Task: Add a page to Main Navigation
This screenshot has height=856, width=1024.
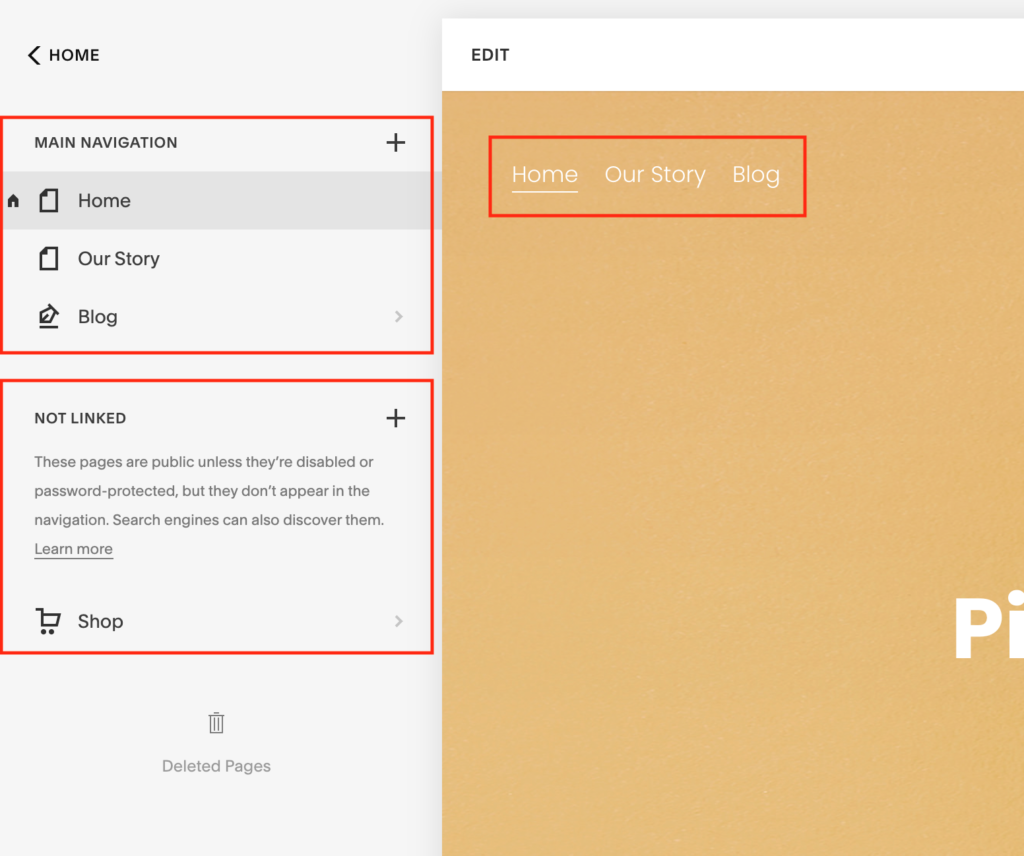Action: [x=395, y=142]
